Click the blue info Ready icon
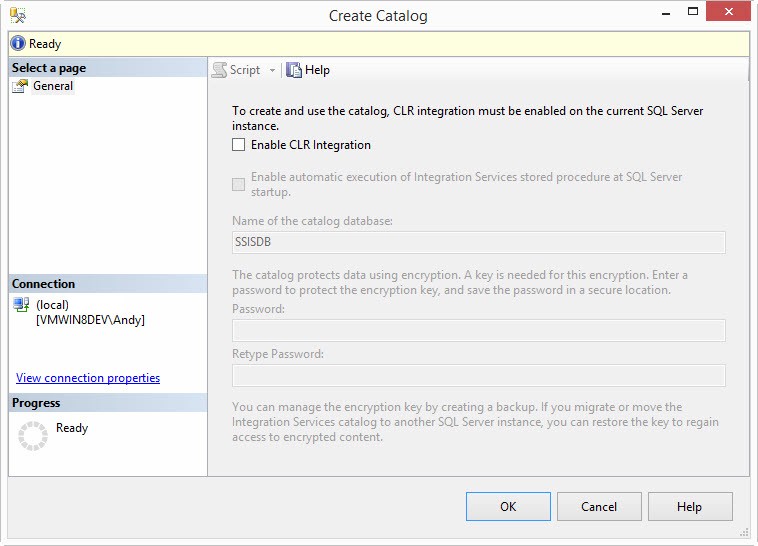 [x=18, y=44]
